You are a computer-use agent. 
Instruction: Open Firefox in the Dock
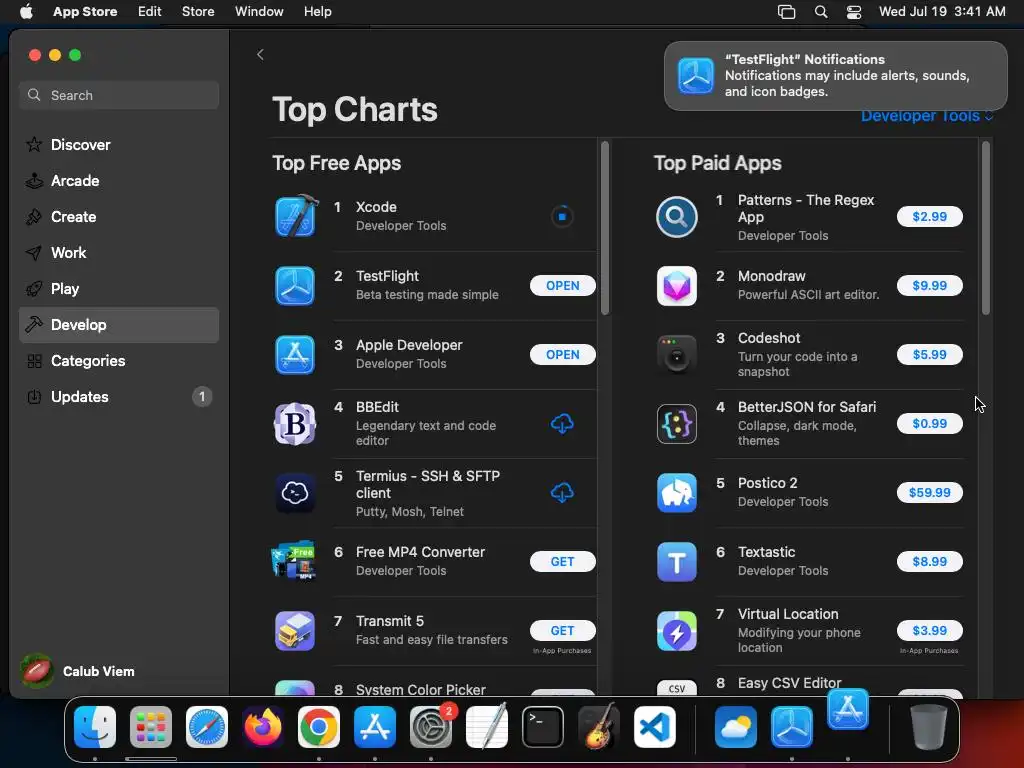coord(263,727)
